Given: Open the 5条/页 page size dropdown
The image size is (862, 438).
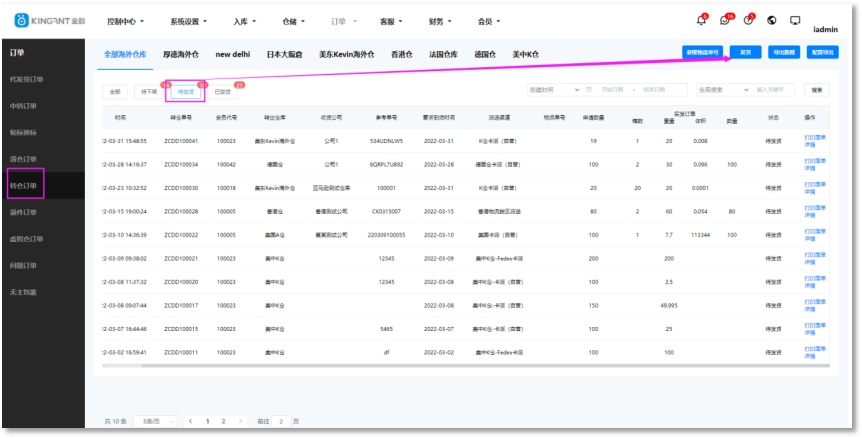Looking at the screenshot, I should pyautogui.click(x=158, y=422).
